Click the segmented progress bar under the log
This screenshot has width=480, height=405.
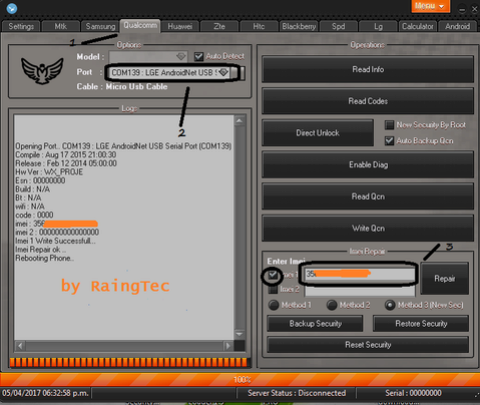(x=129, y=362)
